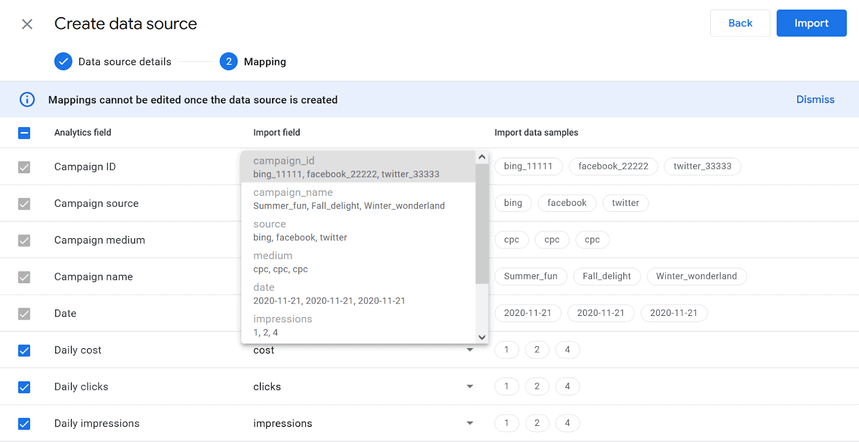Viewport: 859px width, 442px height.
Task: Uncheck the Daily impressions checkbox
Action: (x=24, y=424)
